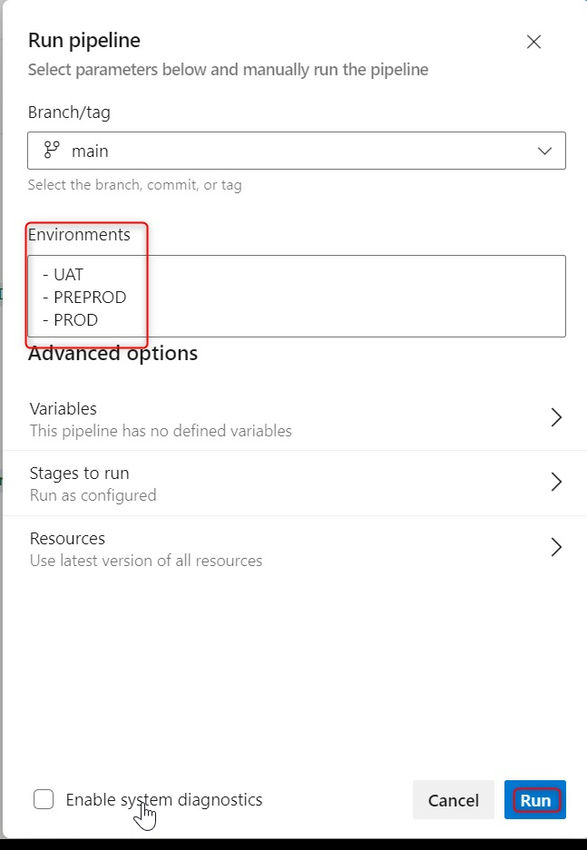The height and width of the screenshot is (850, 587).
Task: Click the Variables row chevron arrow
Action: click(556, 417)
